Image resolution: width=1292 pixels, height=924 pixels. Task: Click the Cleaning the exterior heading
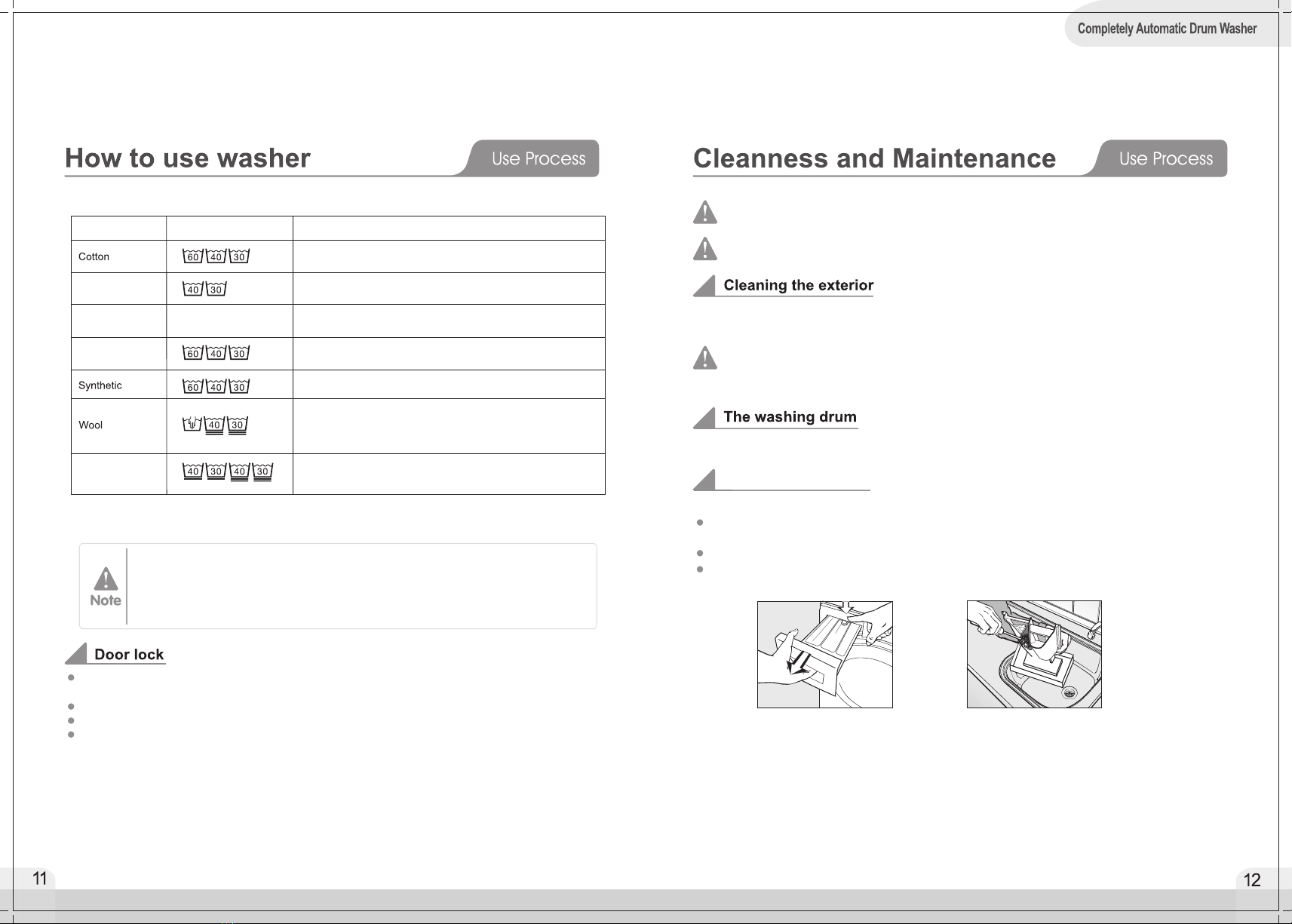(x=798, y=285)
